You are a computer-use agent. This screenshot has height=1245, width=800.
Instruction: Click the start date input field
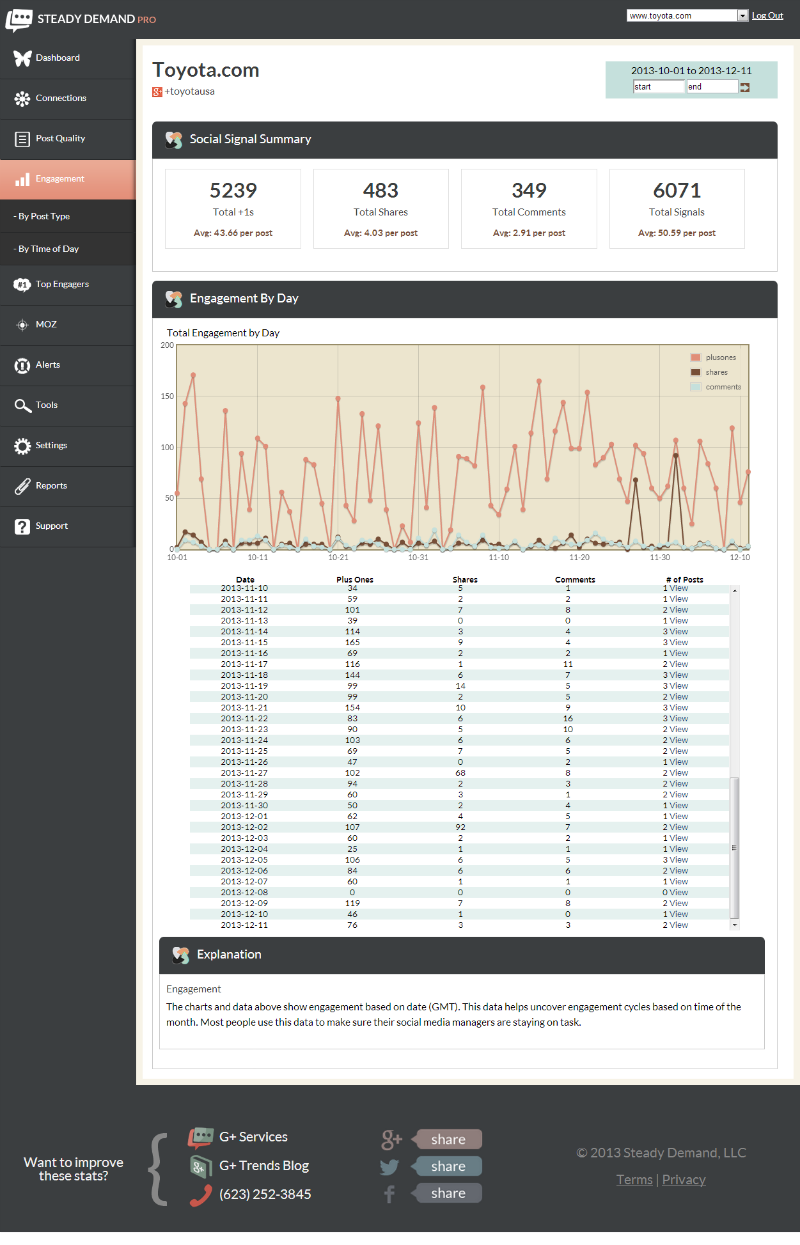(x=658, y=87)
